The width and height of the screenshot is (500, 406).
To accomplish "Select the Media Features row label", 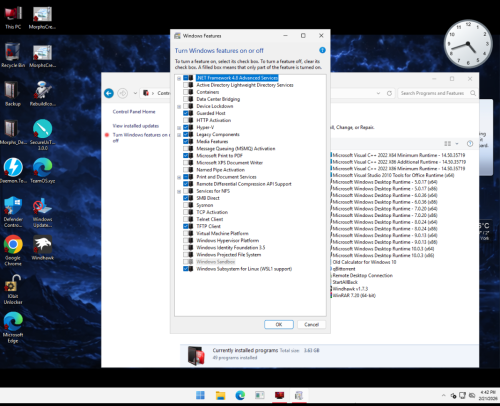I will coord(212,142).
